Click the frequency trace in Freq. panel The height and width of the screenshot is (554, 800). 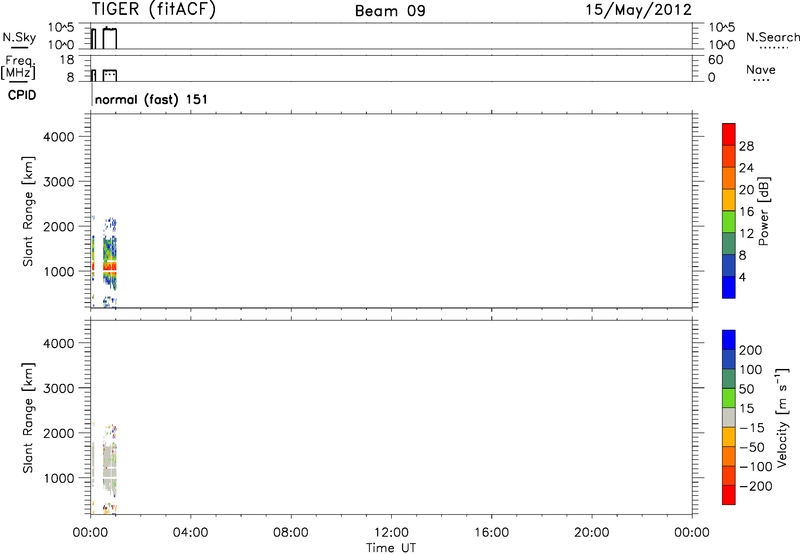click(110, 75)
